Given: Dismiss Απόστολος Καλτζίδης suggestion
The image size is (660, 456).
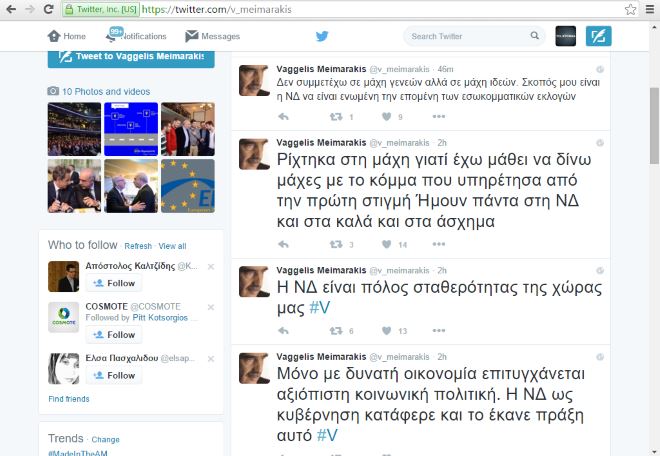Looking at the screenshot, I should [211, 267].
